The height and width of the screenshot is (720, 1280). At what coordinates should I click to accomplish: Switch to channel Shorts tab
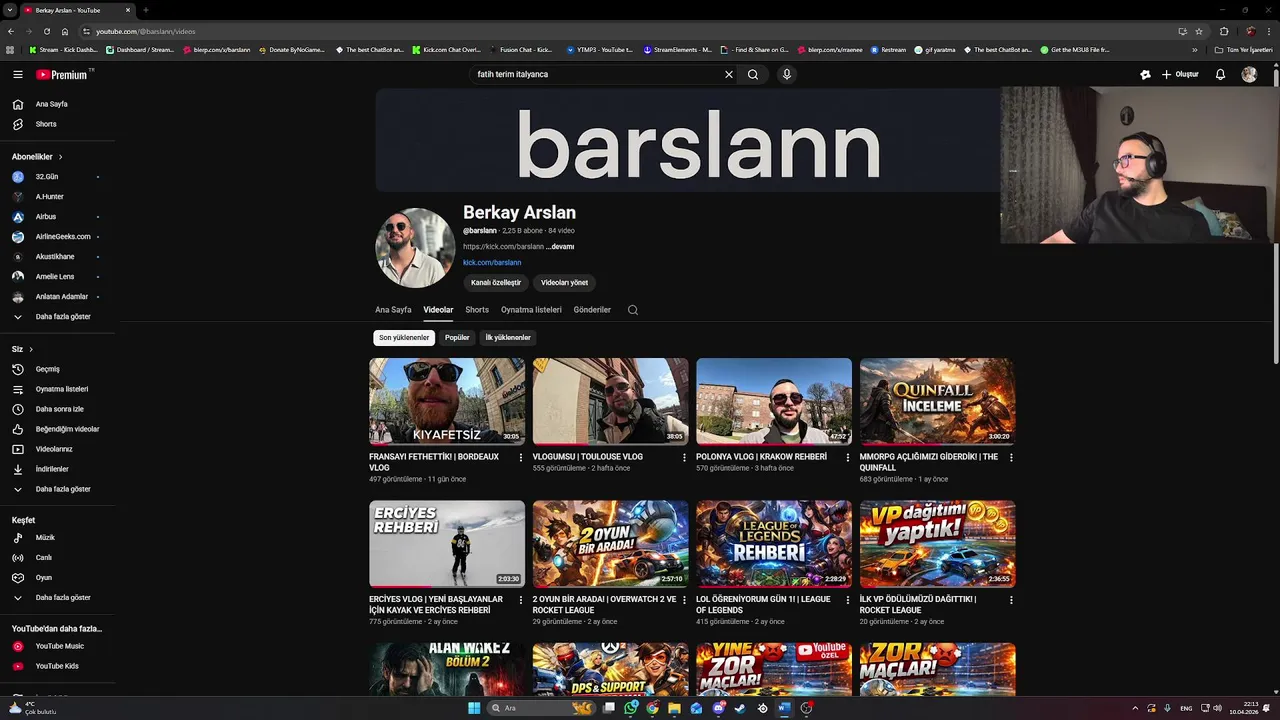pos(477,310)
